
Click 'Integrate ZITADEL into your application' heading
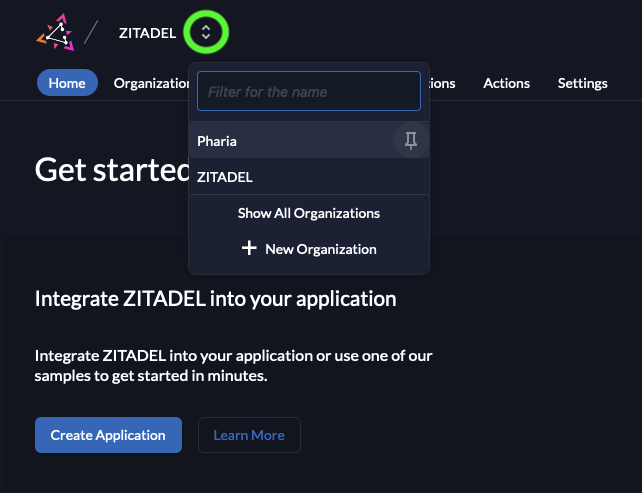click(x=216, y=299)
